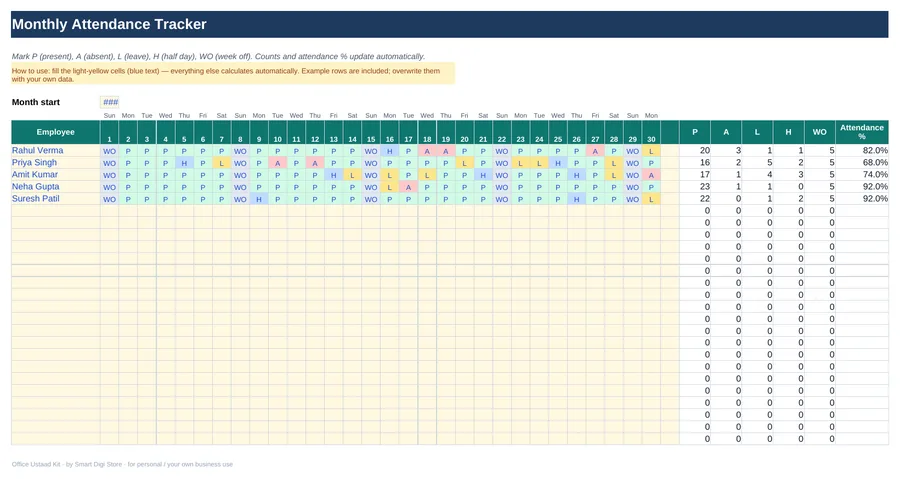Click Suresh Patil's L cell on day 30
Image resolution: width=900 pixels, height=479 pixels.
(x=651, y=199)
